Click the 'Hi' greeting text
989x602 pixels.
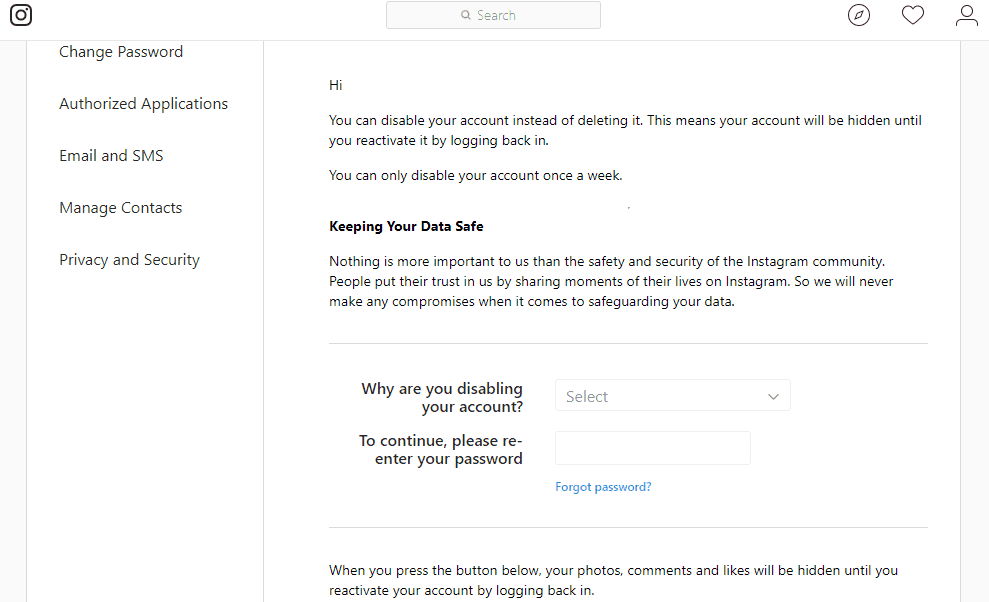[x=336, y=86]
